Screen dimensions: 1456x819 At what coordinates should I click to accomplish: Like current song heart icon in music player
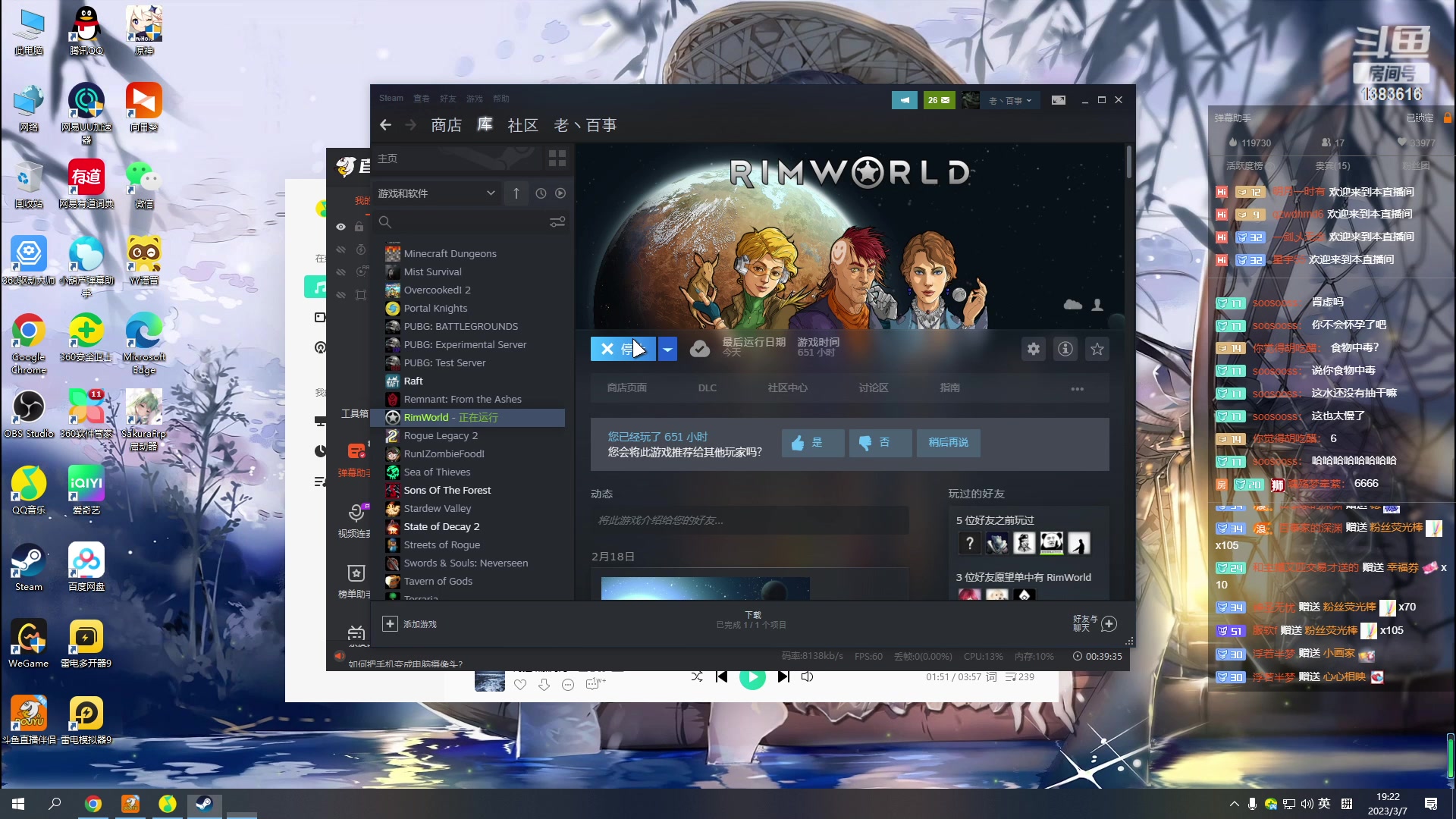coord(520,685)
